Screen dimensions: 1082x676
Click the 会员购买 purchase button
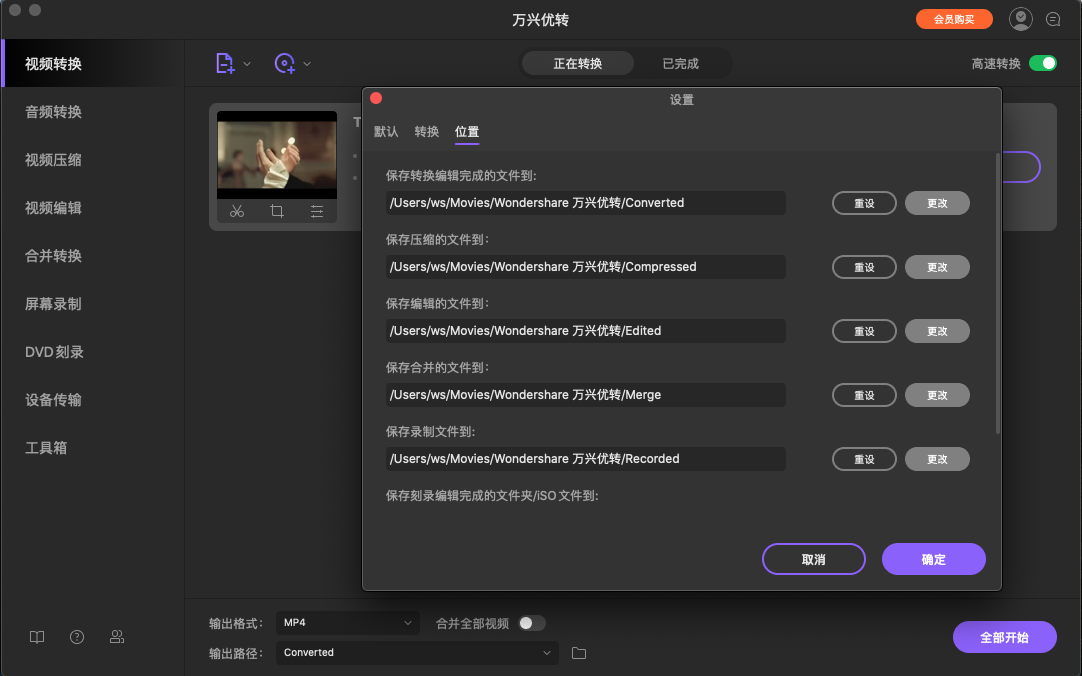pos(954,18)
